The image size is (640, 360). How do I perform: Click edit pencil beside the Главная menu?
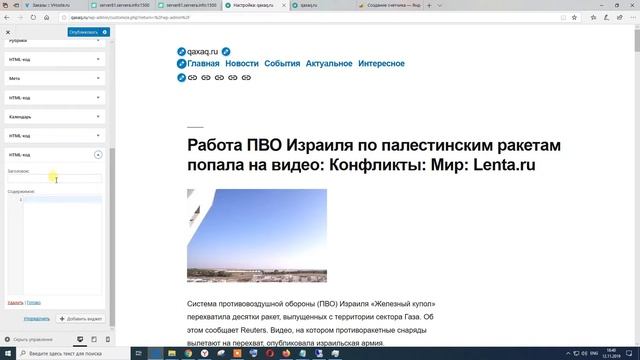(x=182, y=64)
